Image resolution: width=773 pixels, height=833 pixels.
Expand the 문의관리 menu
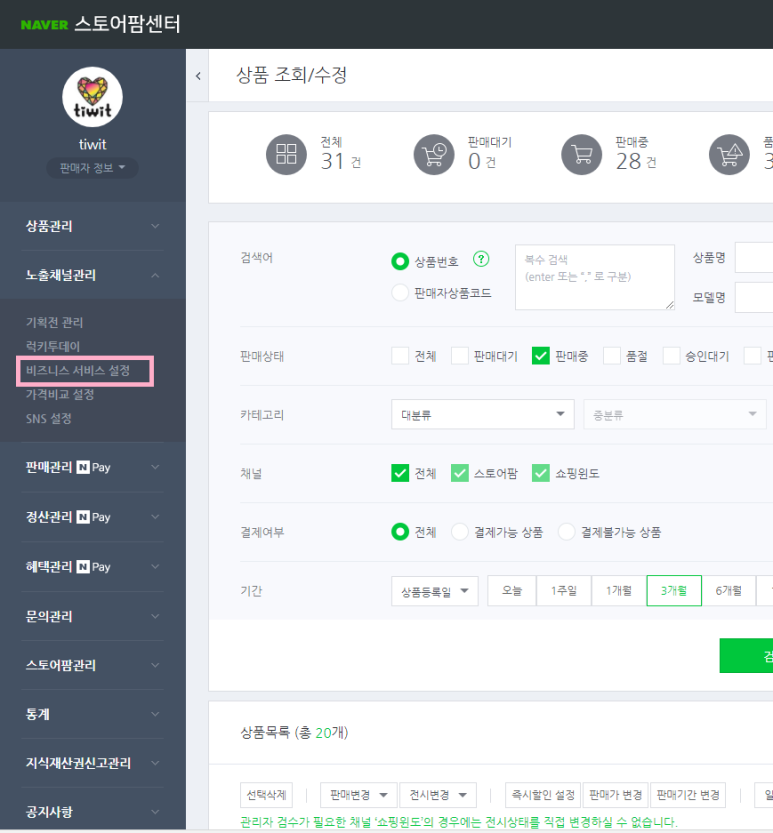[92, 616]
